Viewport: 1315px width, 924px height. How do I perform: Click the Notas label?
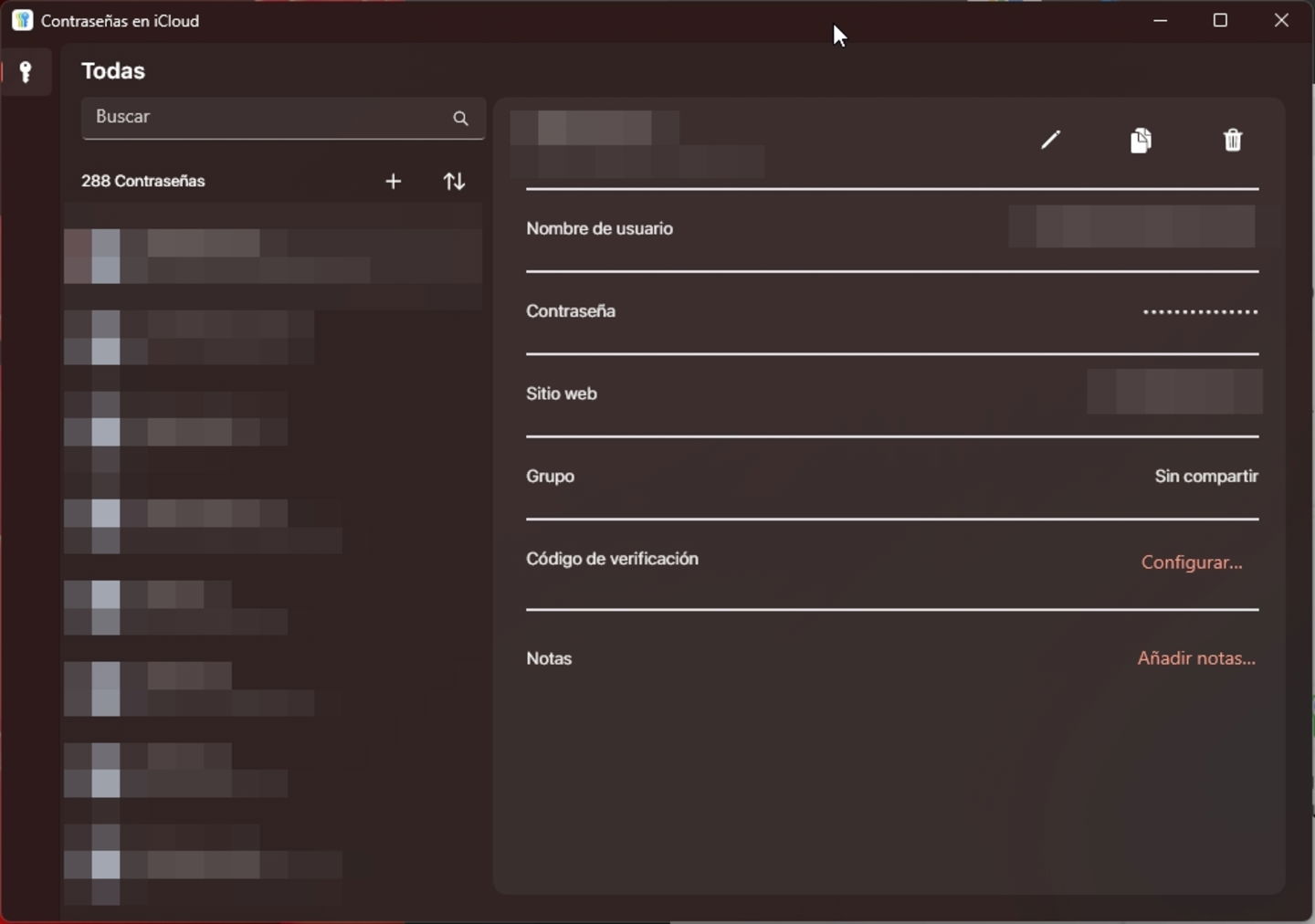[549, 658]
